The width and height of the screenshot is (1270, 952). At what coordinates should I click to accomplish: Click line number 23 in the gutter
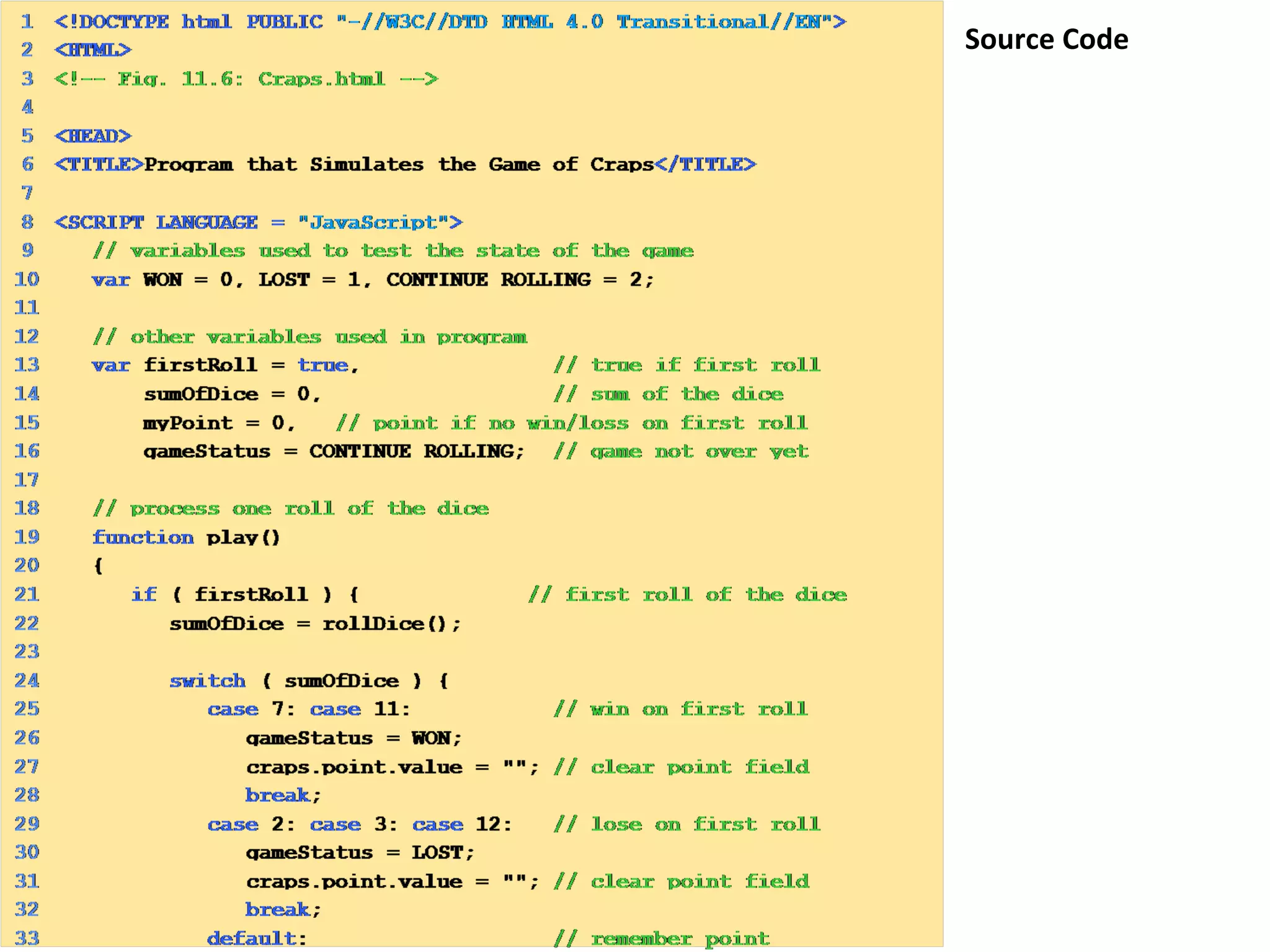27,652
